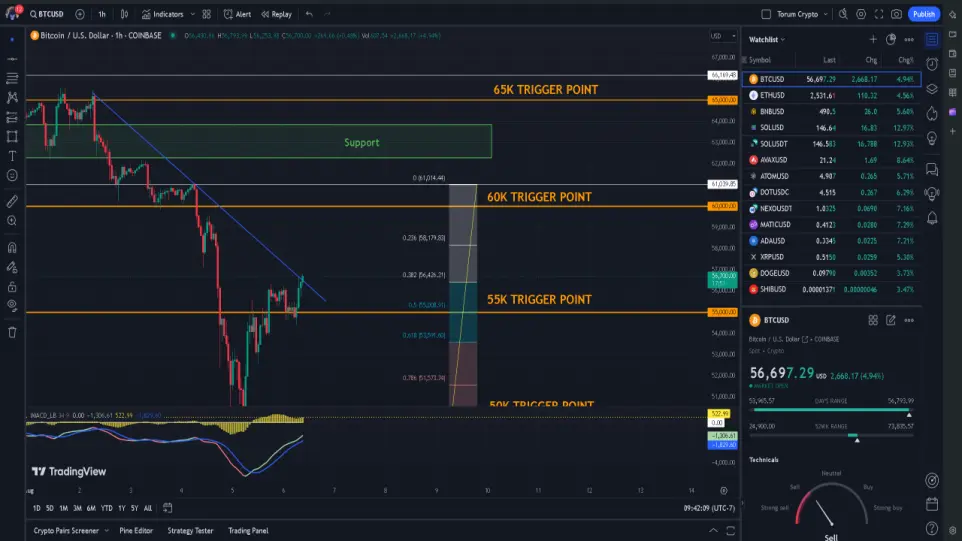Undo the last chart action
This screenshot has height=541, width=962.
coord(309,14)
